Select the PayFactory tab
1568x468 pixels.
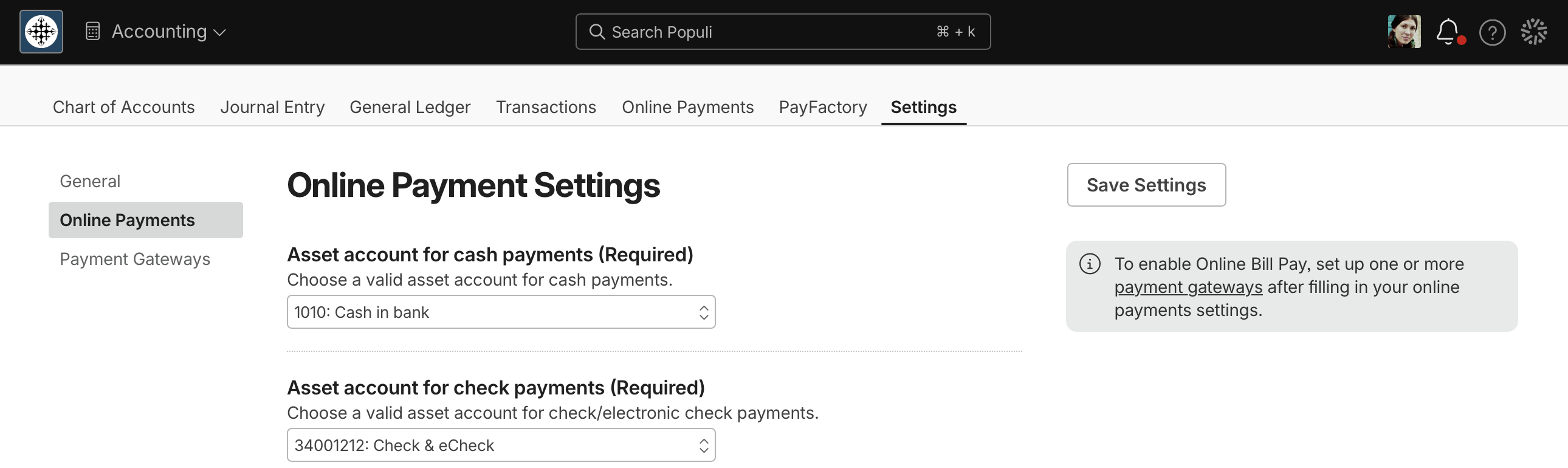(823, 107)
